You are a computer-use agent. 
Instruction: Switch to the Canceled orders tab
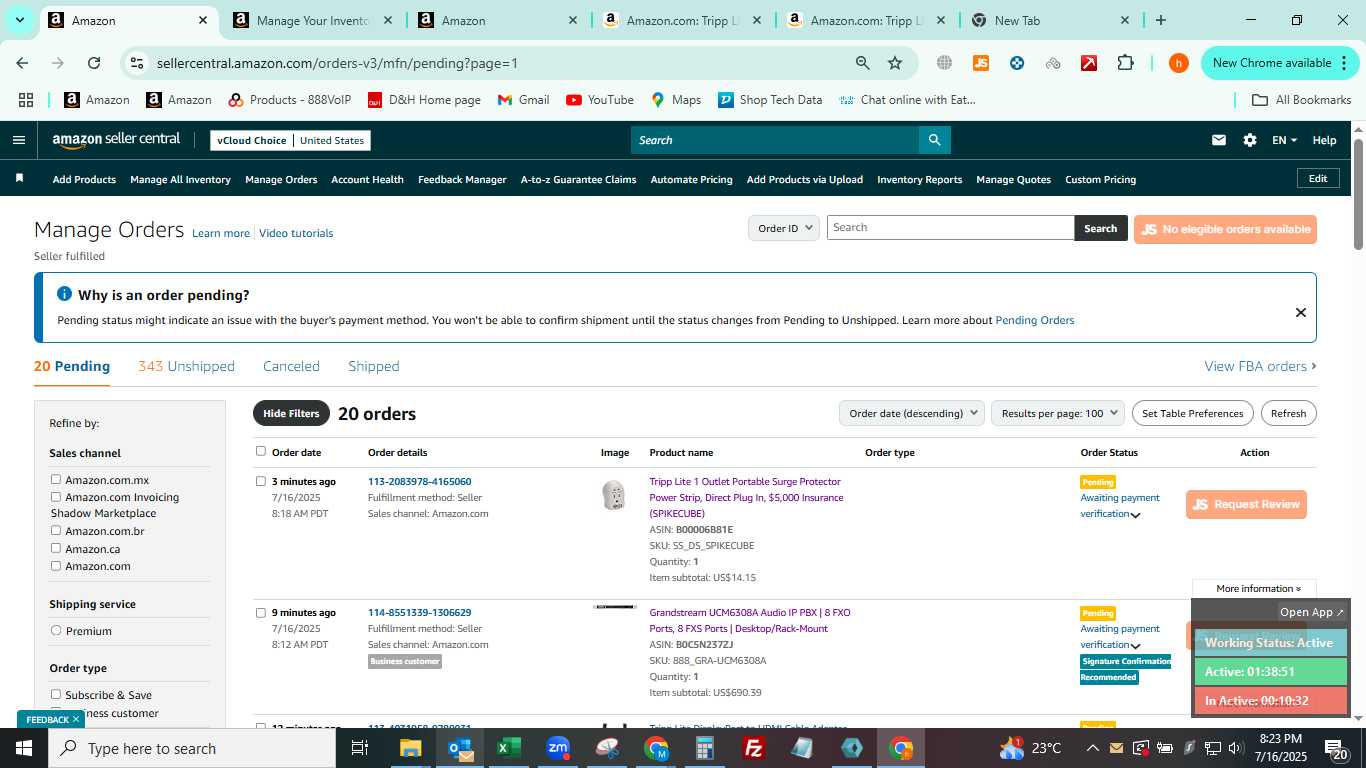point(291,366)
